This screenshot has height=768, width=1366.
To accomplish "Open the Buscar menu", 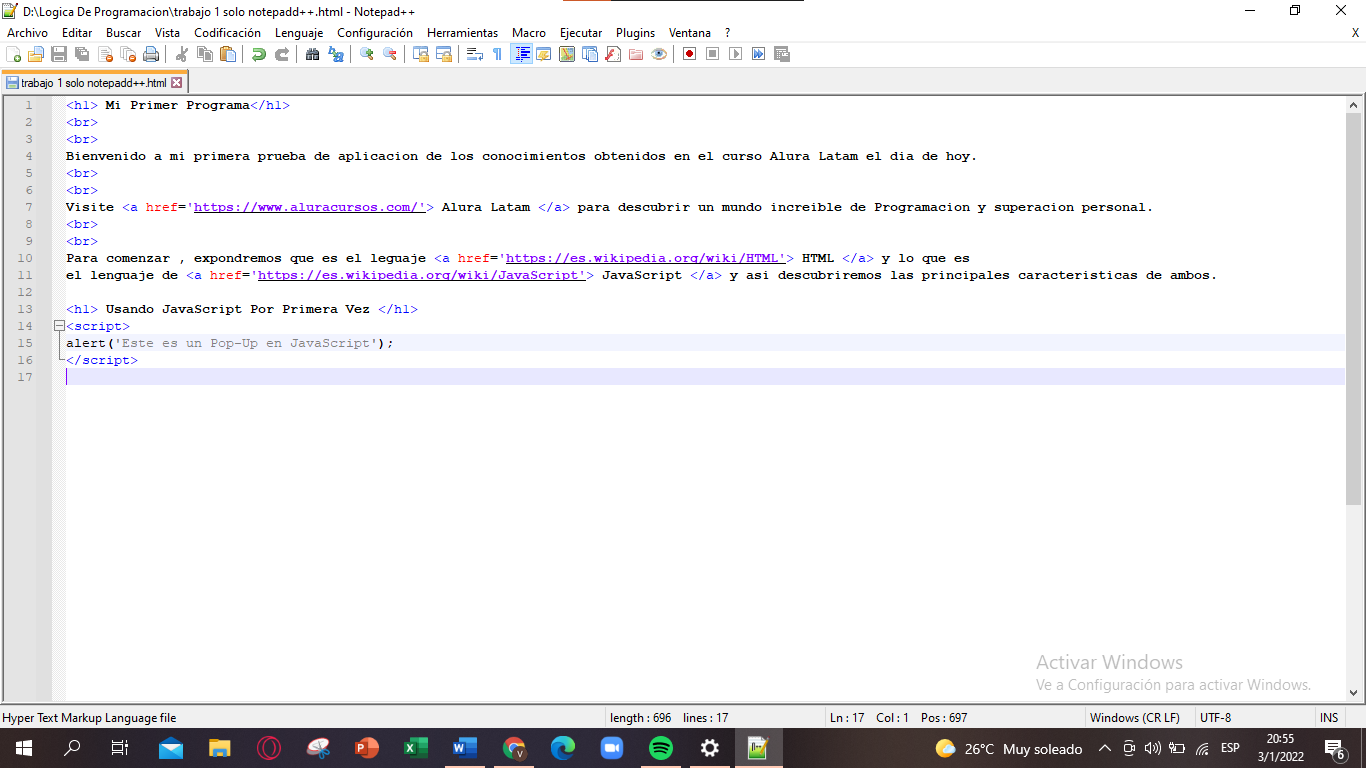I will pyautogui.click(x=124, y=33).
